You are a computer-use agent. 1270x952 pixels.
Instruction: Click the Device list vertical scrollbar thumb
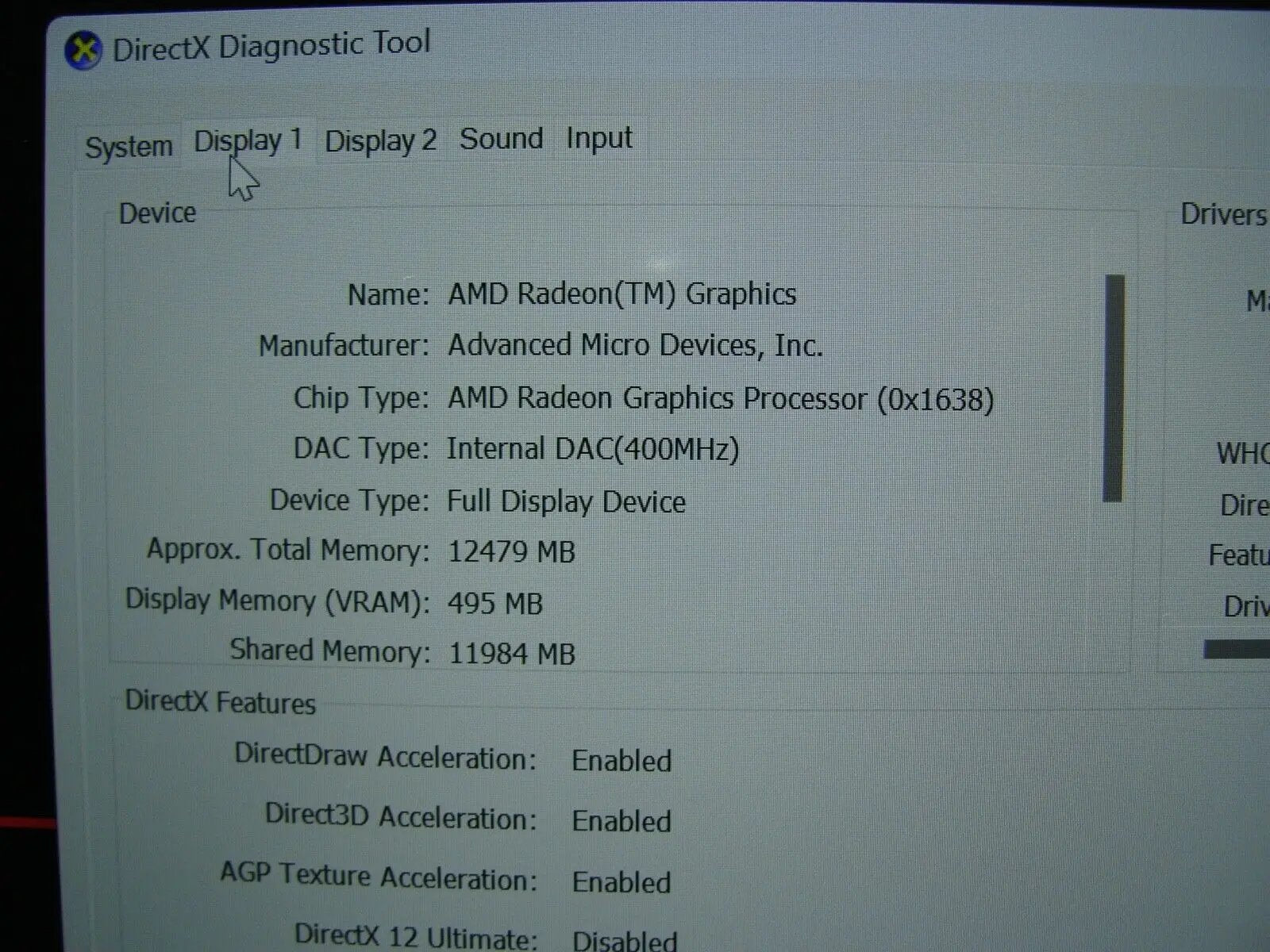click(x=1114, y=388)
